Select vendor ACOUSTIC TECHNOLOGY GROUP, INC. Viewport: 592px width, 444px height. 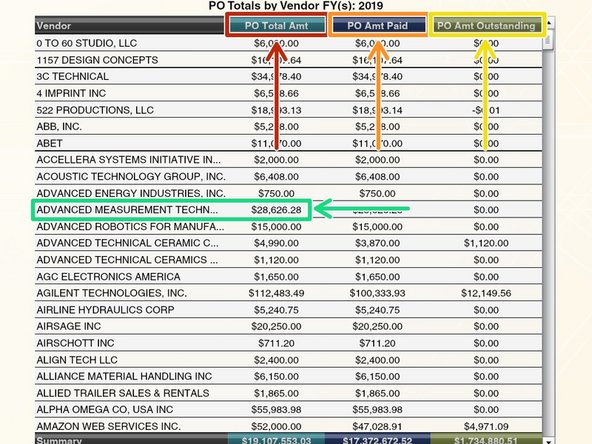click(131, 177)
